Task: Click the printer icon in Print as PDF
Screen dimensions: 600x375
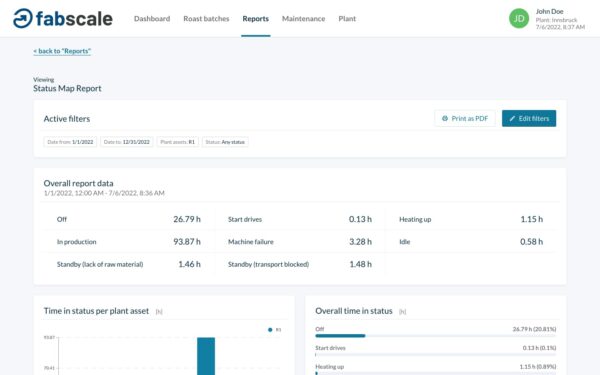Action: pyautogui.click(x=445, y=119)
